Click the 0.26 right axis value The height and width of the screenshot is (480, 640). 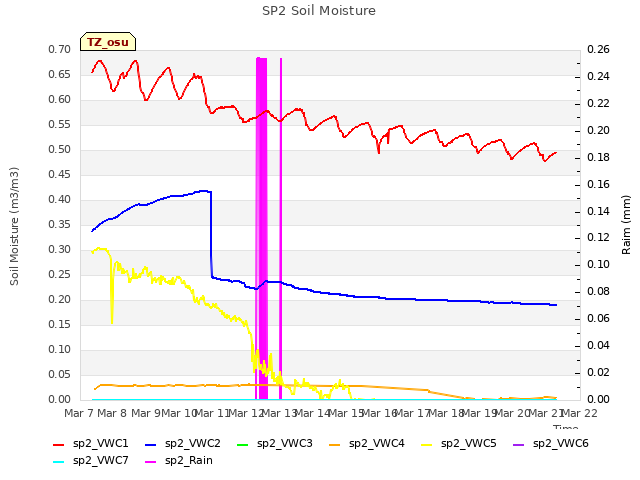[x=598, y=49]
